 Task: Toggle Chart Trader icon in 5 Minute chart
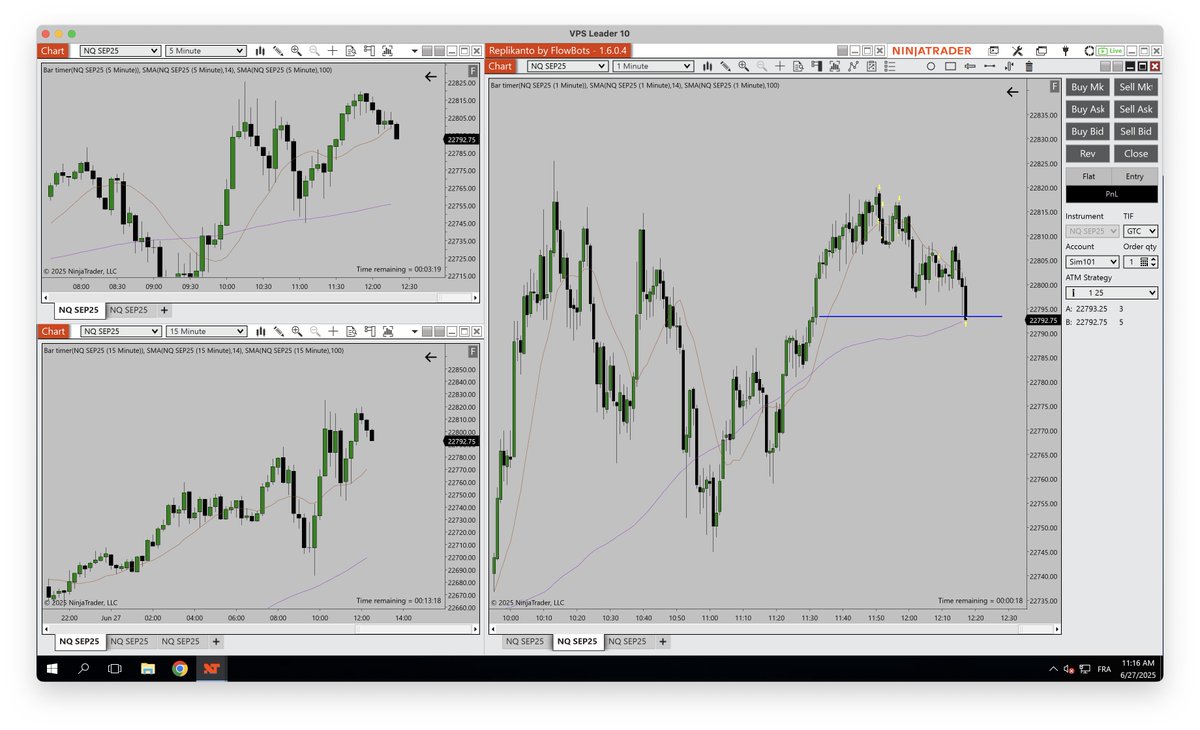tap(369, 50)
